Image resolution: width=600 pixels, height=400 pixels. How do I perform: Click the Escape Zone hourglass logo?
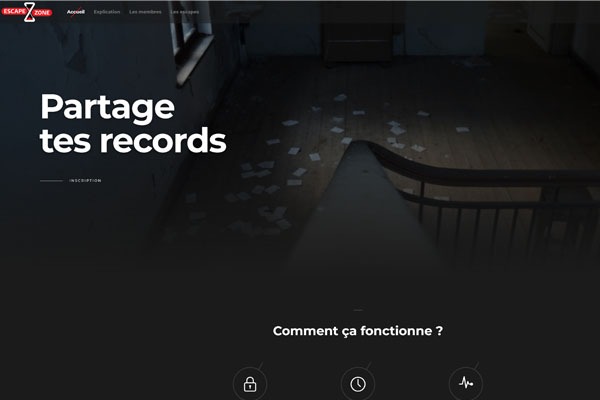[27, 12]
